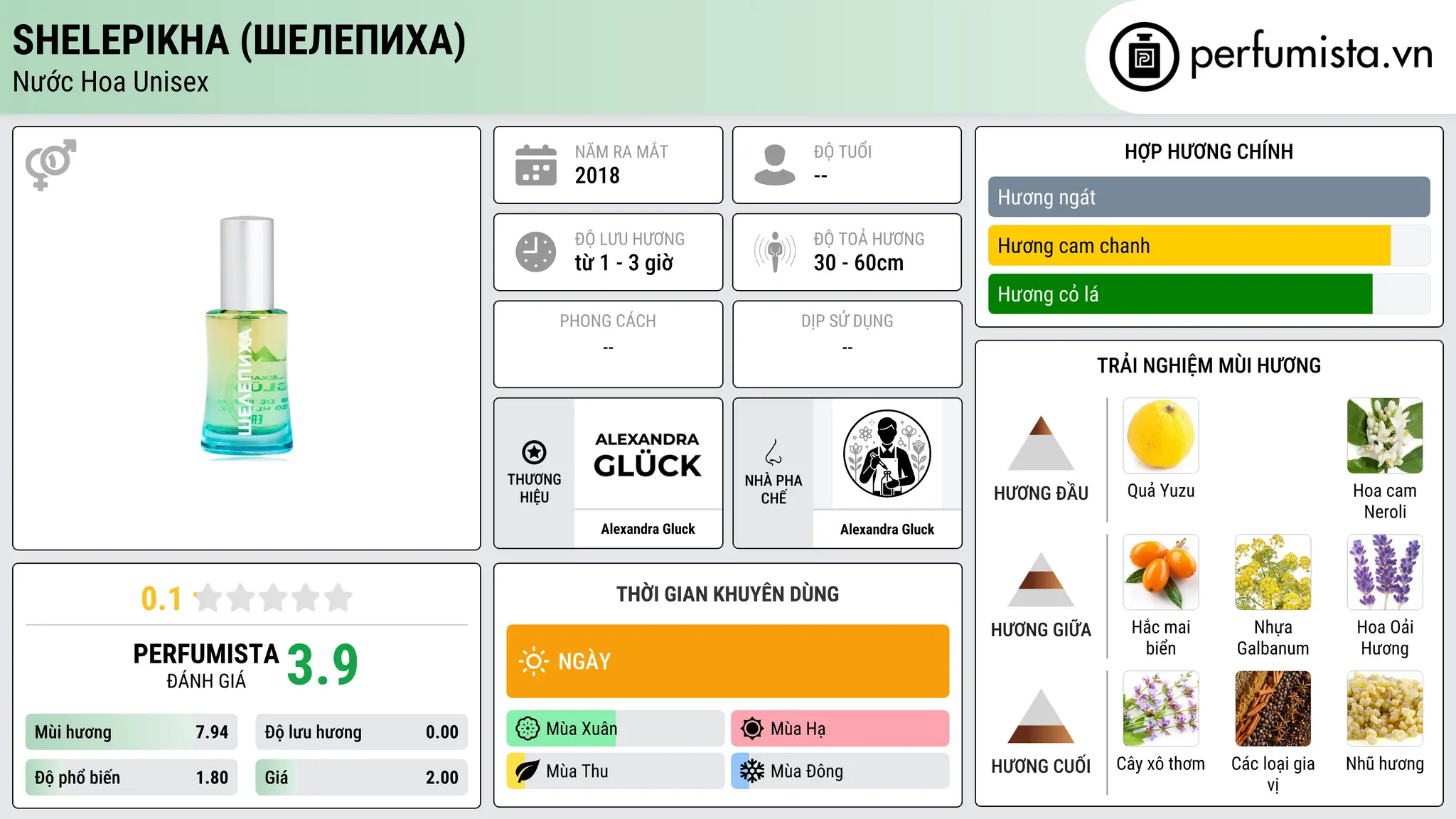Click the 0.1 user rating number
This screenshot has width=1456, height=819.
click(x=161, y=599)
